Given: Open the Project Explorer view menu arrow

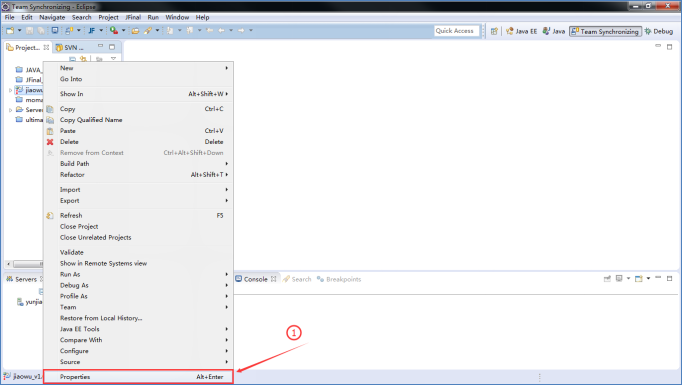Looking at the screenshot, I should point(113,58).
